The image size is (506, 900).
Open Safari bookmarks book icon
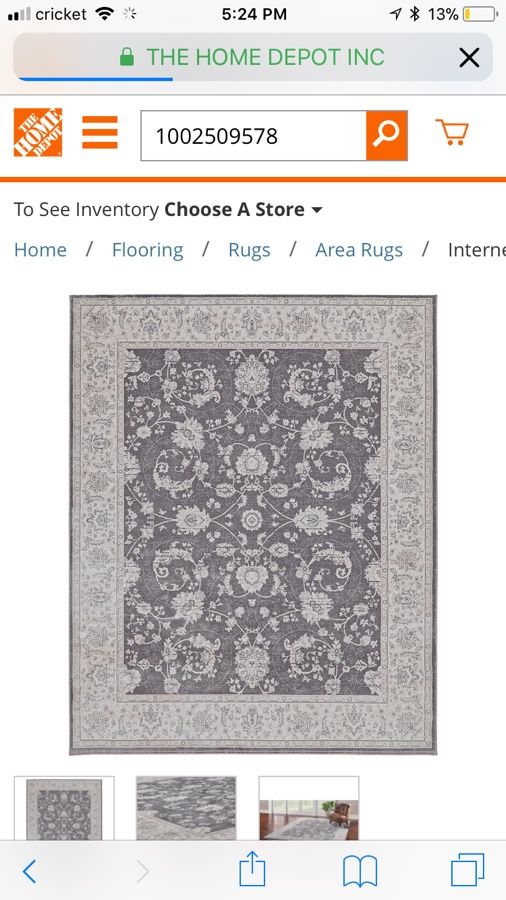tap(360, 871)
